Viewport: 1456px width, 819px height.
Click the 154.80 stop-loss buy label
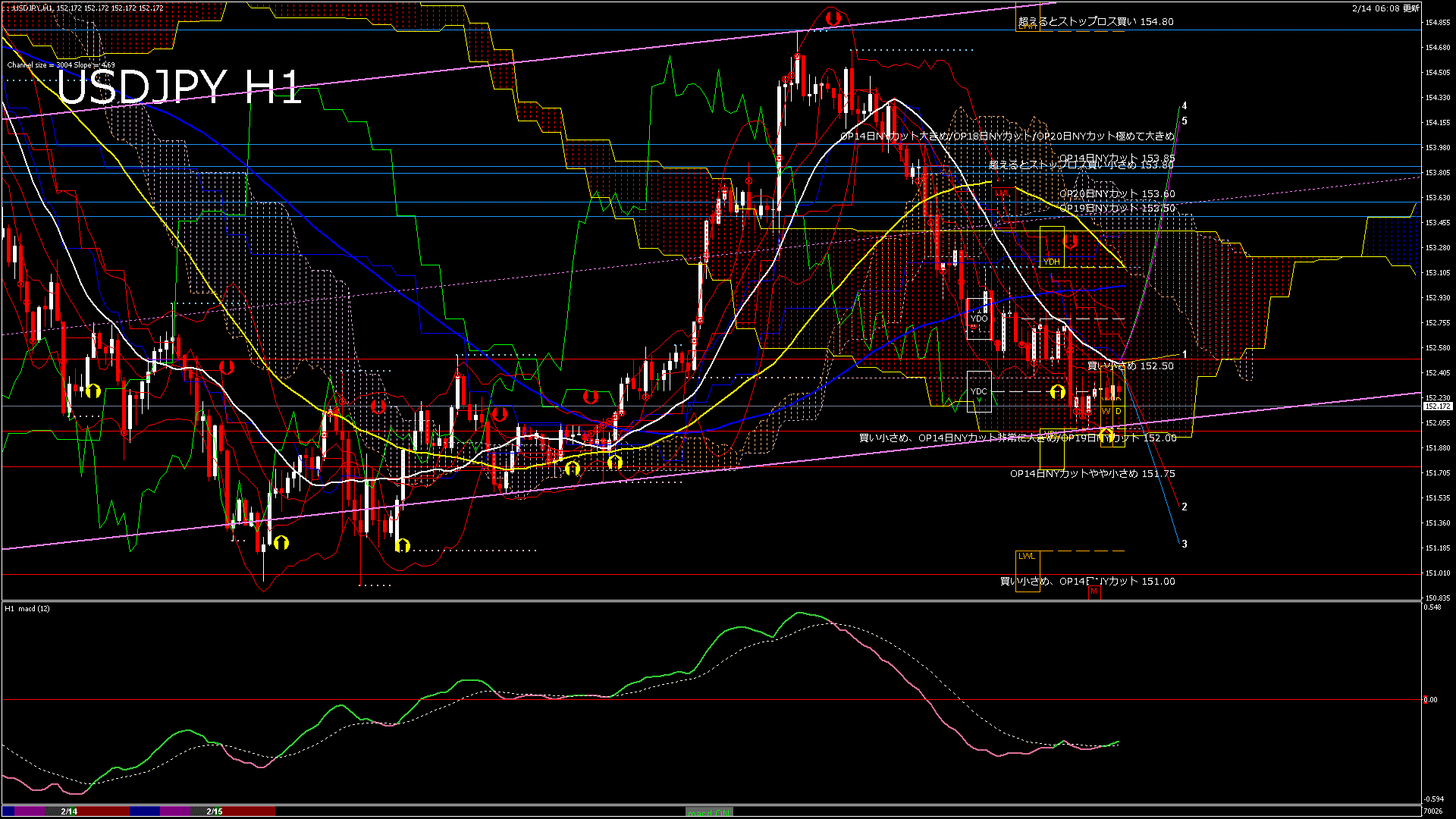coord(1096,21)
